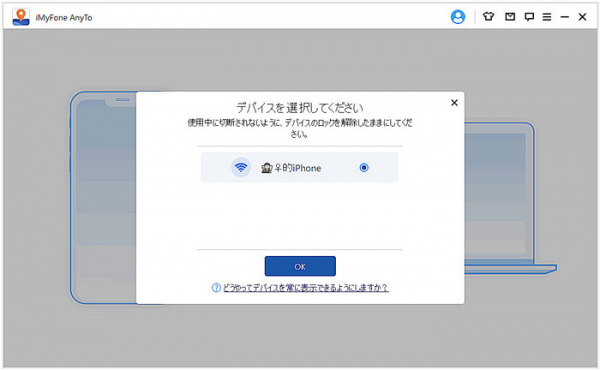The image size is (600, 370).
Task: Open the mail message icon
Action: (x=510, y=16)
